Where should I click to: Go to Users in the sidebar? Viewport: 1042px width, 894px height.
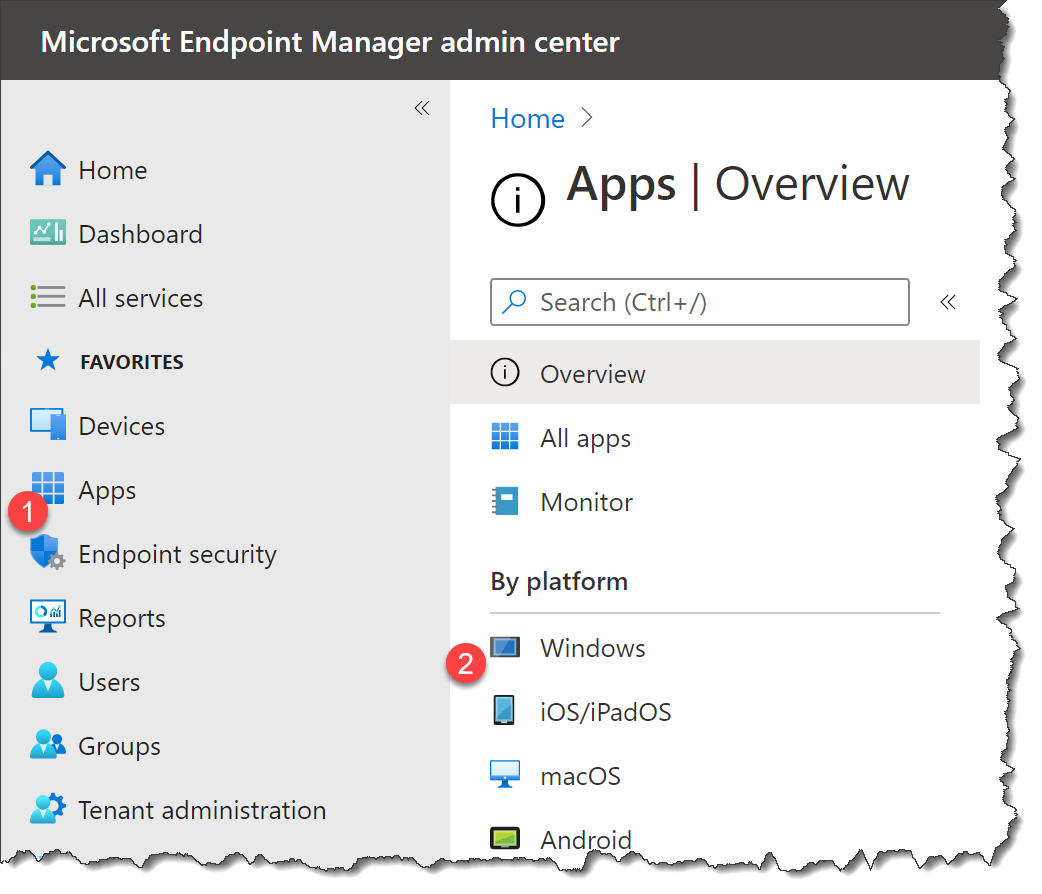coord(109,682)
